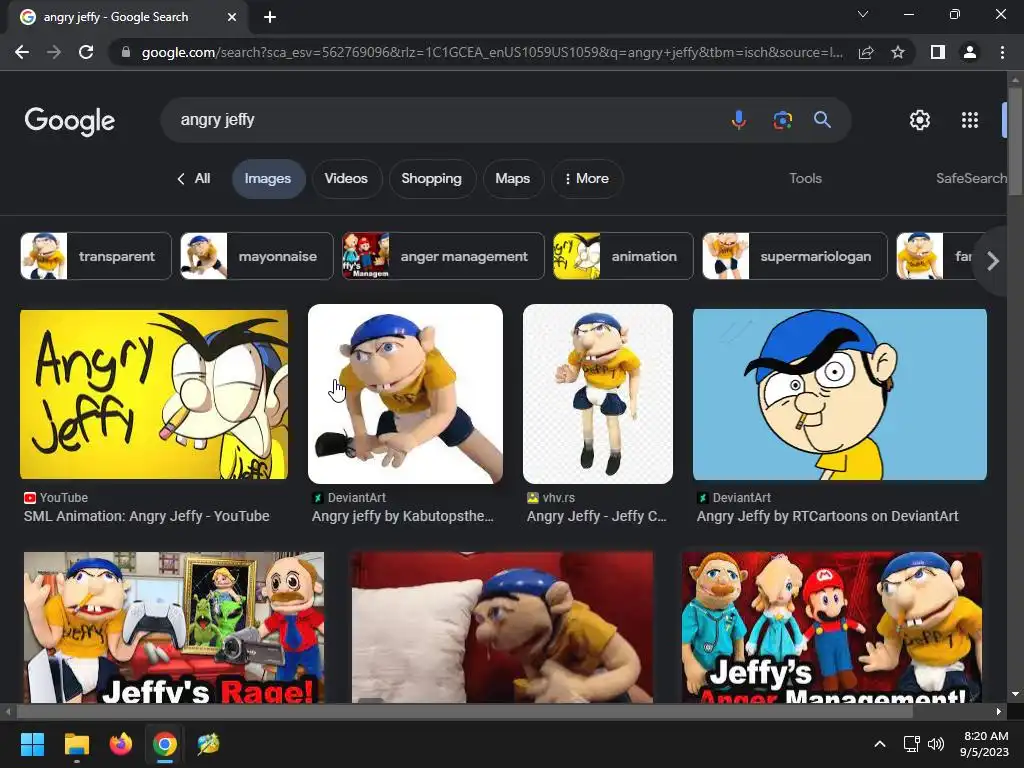This screenshot has height=768, width=1024.
Task: Click the horizontal scrollbar
Action: pos(464,712)
